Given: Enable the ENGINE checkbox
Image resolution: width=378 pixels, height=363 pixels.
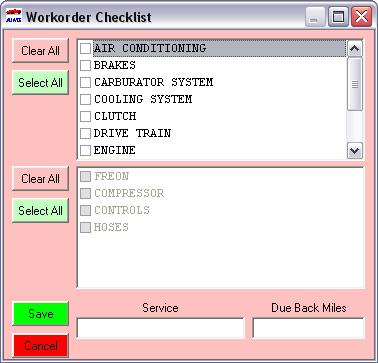Looking at the screenshot, I should [x=85, y=150].
